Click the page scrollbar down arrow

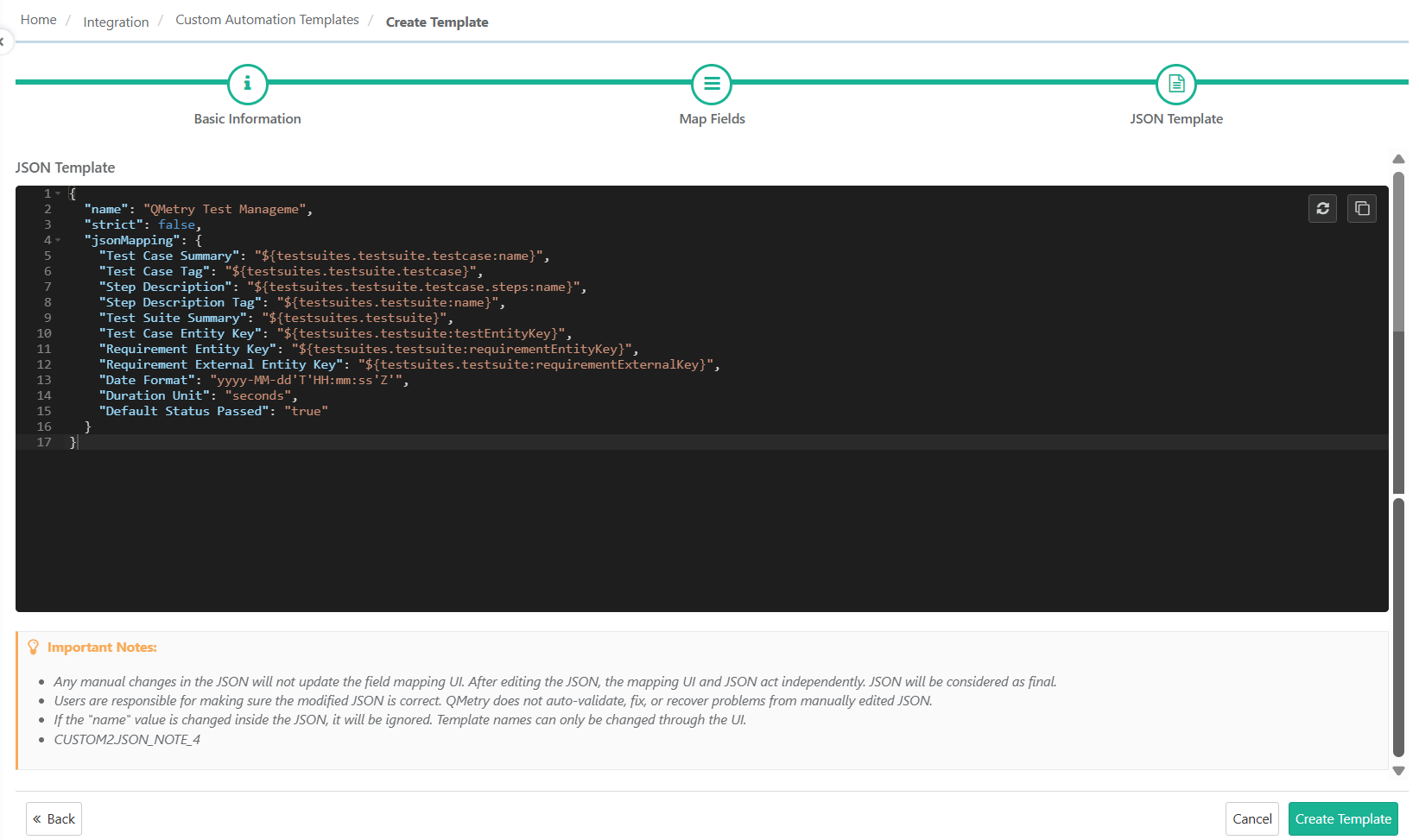coord(1398,771)
